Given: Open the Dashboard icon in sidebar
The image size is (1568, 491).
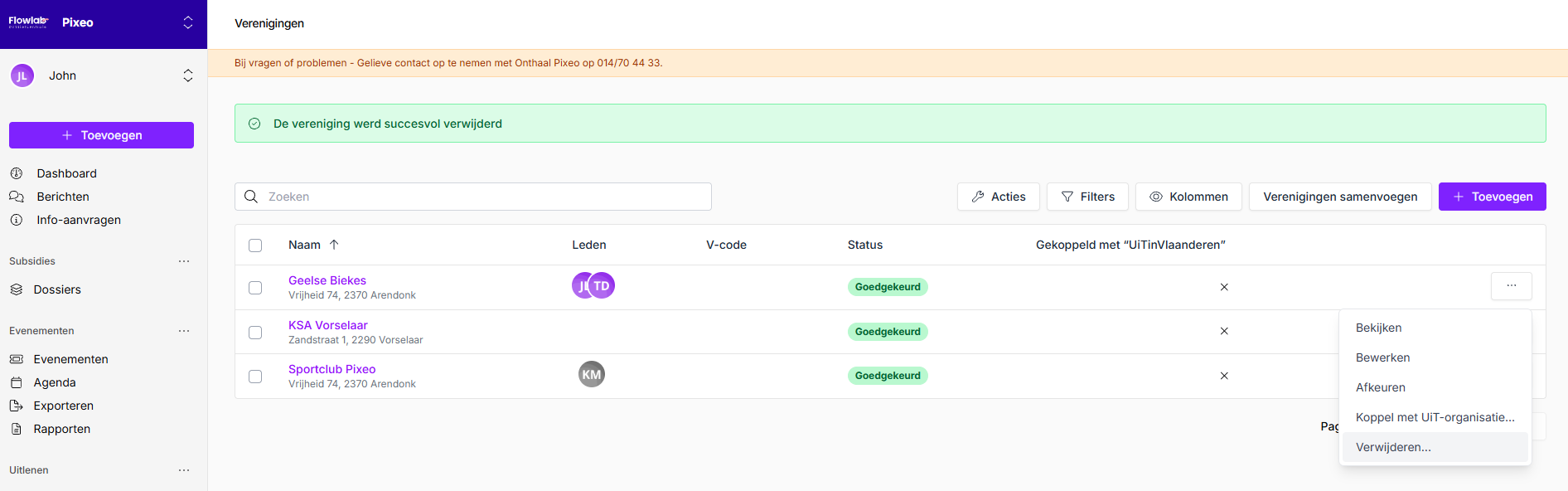Looking at the screenshot, I should (x=17, y=173).
